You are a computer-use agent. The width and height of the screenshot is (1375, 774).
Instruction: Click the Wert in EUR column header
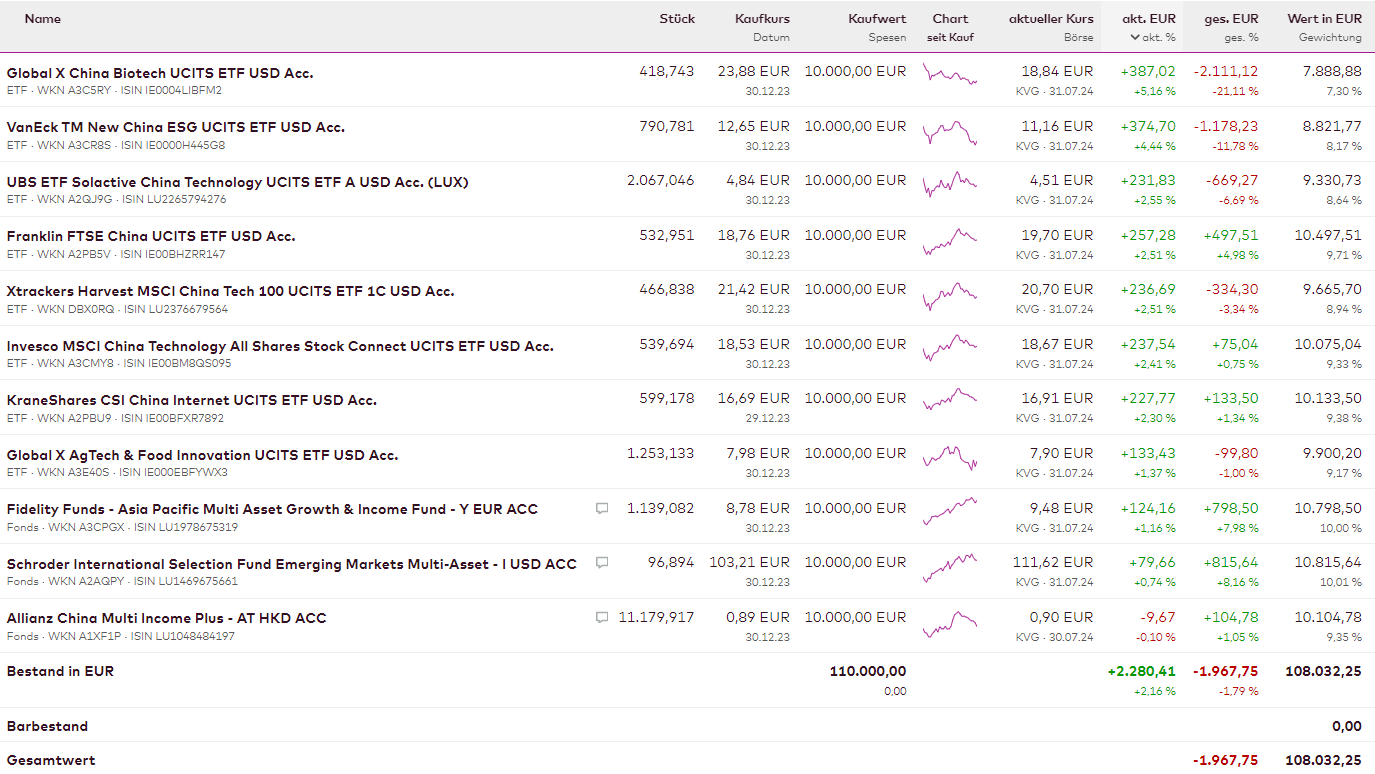[1324, 18]
